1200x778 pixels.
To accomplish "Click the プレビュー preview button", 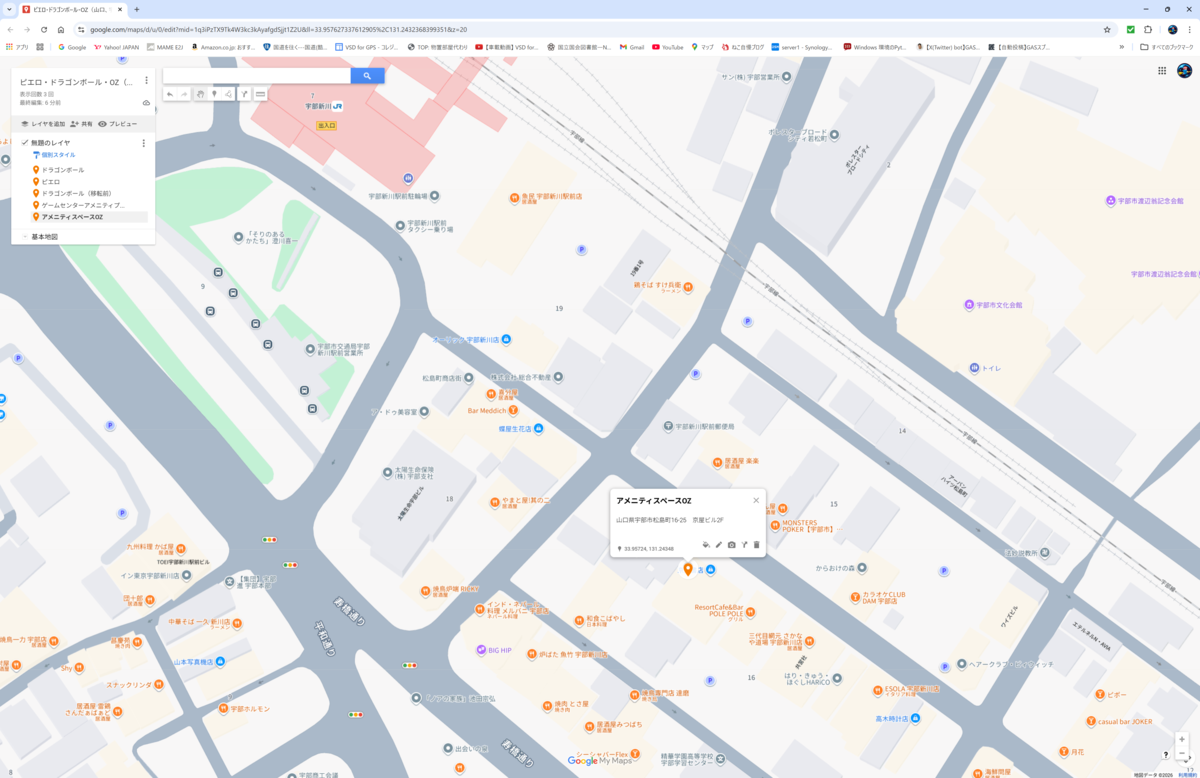I will pyautogui.click(x=117, y=124).
